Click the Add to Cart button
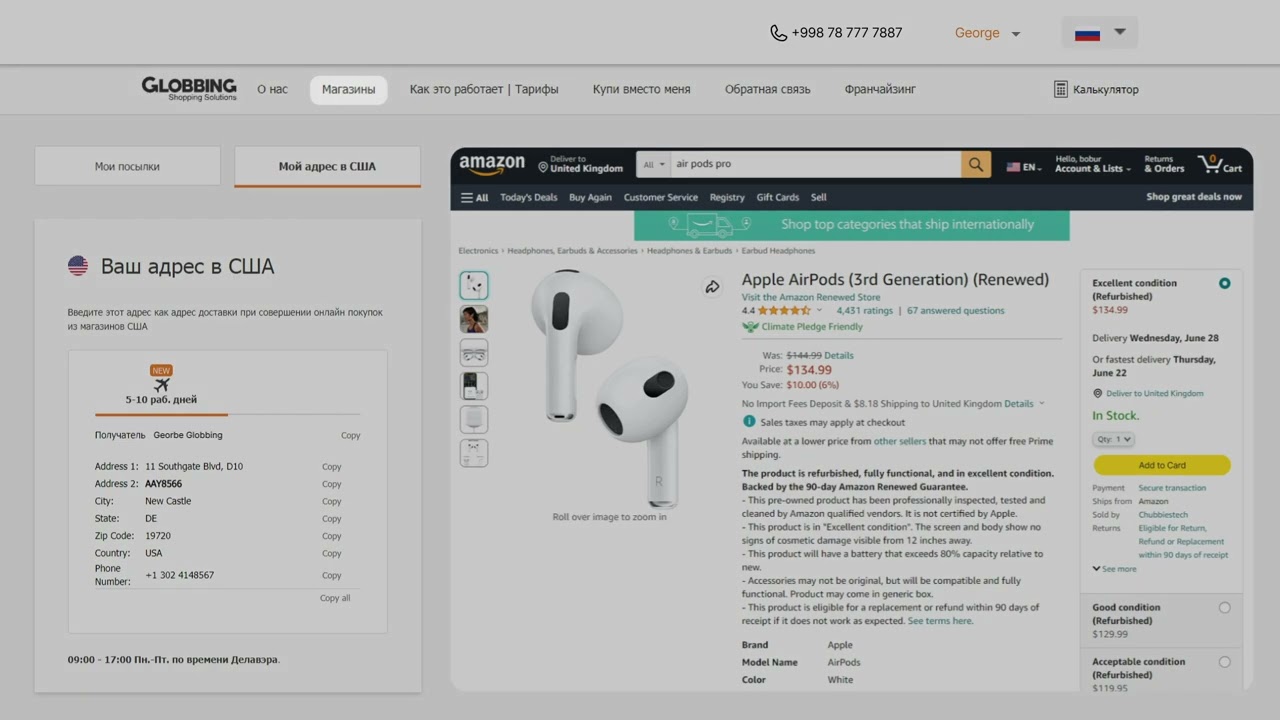Image resolution: width=1280 pixels, height=720 pixels. click(x=1162, y=465)
